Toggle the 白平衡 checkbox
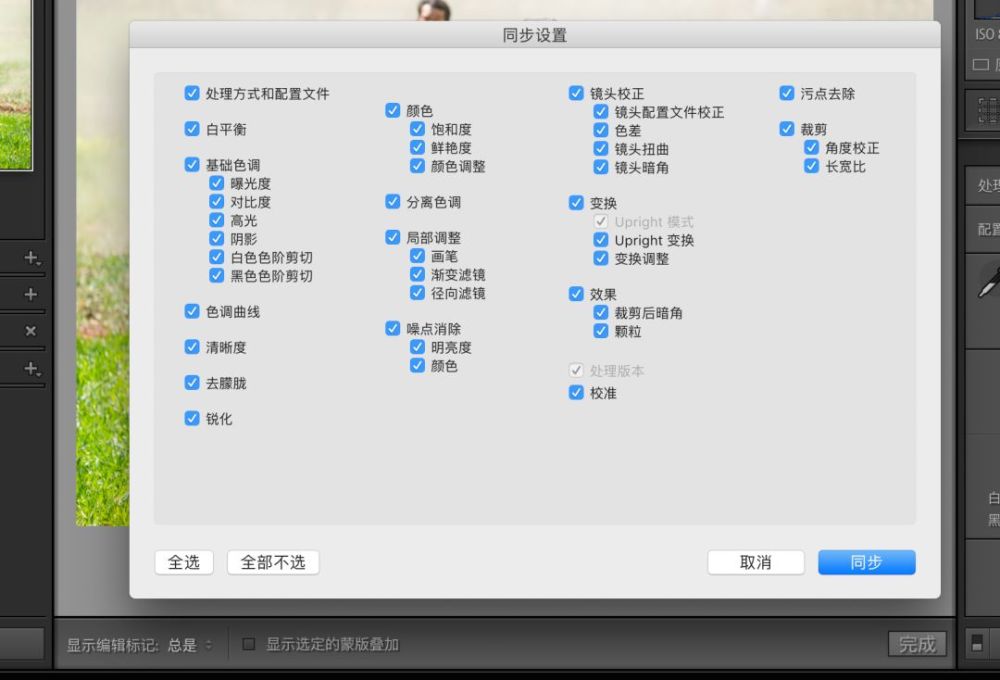Viewport: 1000px width, 680px height. [192, 129]
